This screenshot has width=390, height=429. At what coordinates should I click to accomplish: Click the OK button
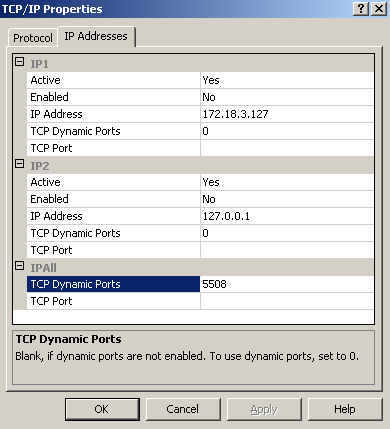coord(102,409)
